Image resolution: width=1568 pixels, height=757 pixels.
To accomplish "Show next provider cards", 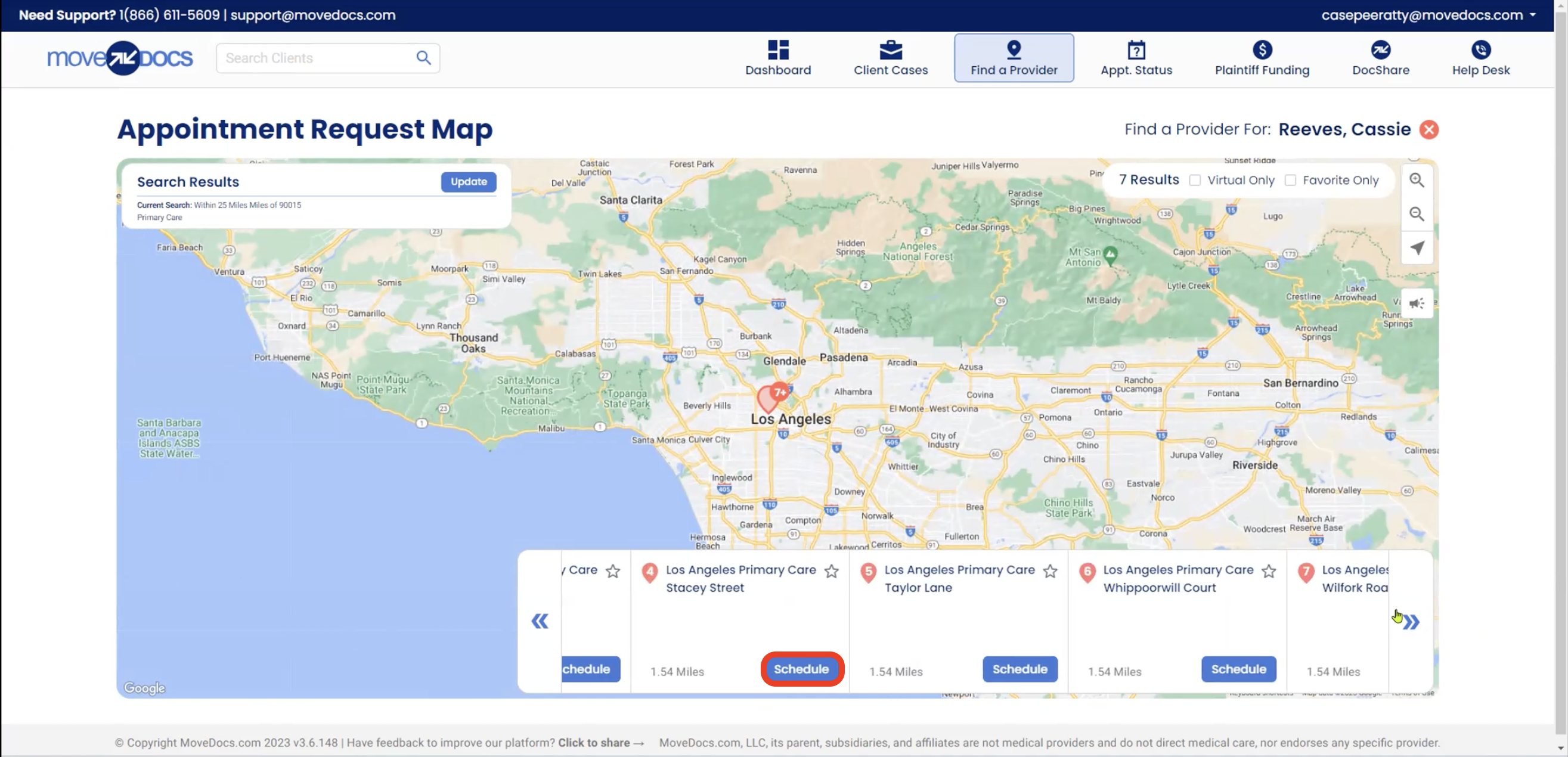I will (1412, 621).
